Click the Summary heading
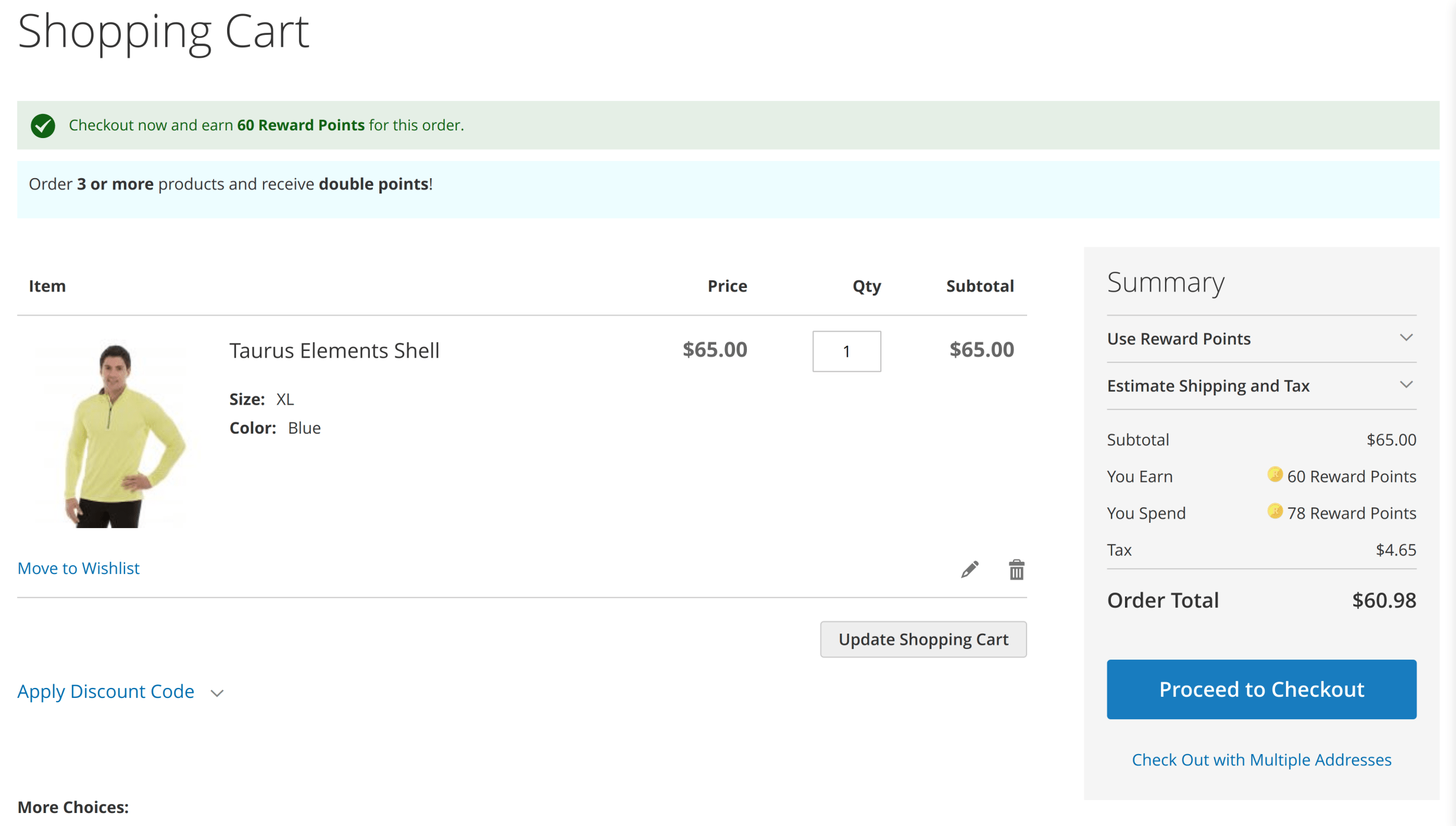 coord(1166,282)
